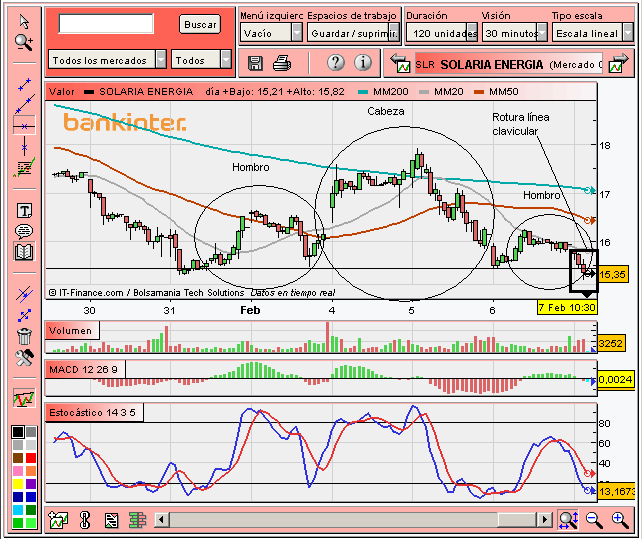Open the hammer and wrench settings tool
The height and width of the screenshot is (539, 643).
[24, 358]
